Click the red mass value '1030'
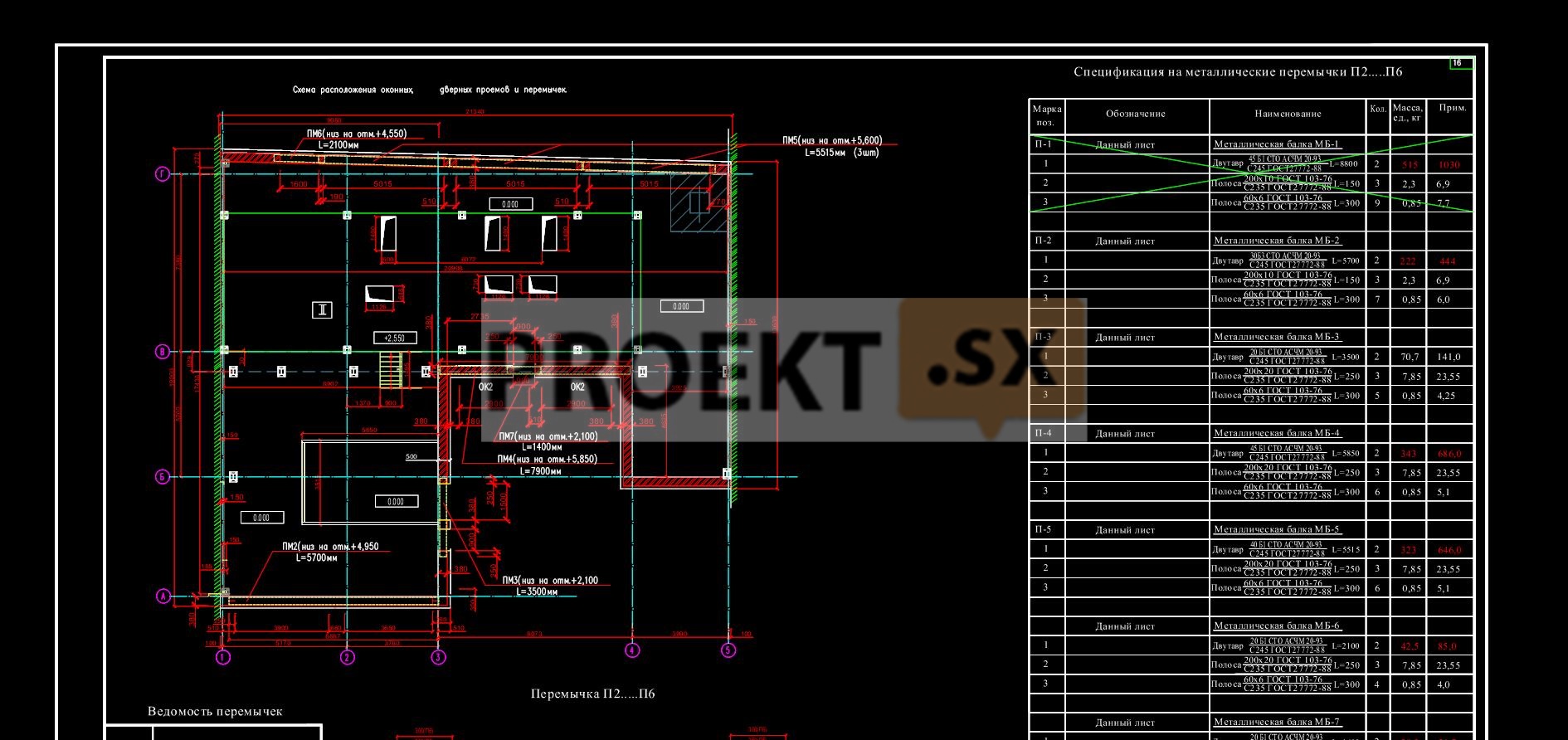Viewport: 1568px width, 740px height. click(x=1449, y=165)
